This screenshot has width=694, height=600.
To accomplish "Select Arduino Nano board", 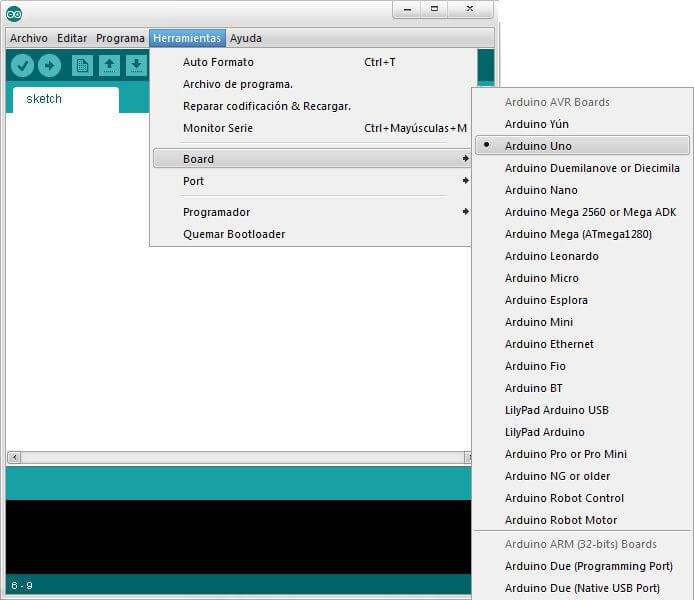I will (582, 190).
